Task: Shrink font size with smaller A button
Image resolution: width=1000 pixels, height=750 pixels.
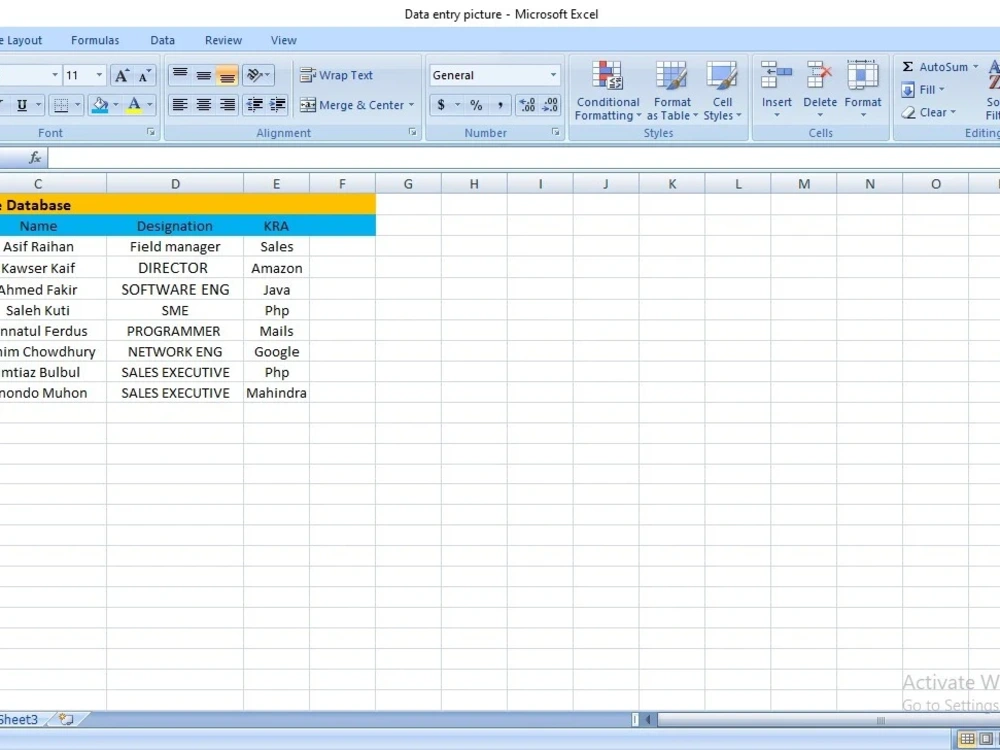Action: click(145, 75)
